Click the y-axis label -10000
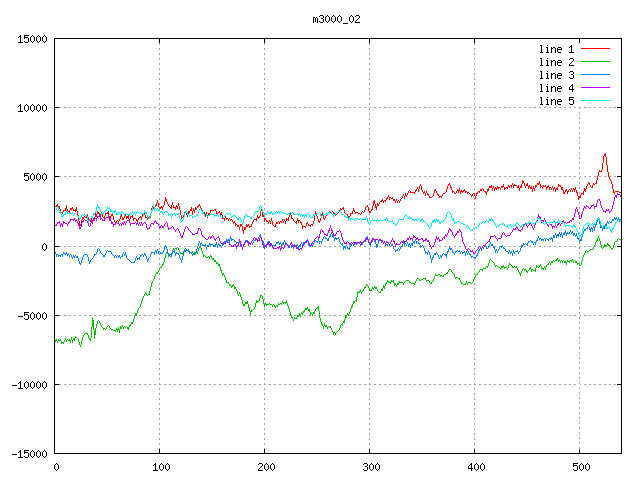Screen dimensions: 640x480 click(29, 385)
